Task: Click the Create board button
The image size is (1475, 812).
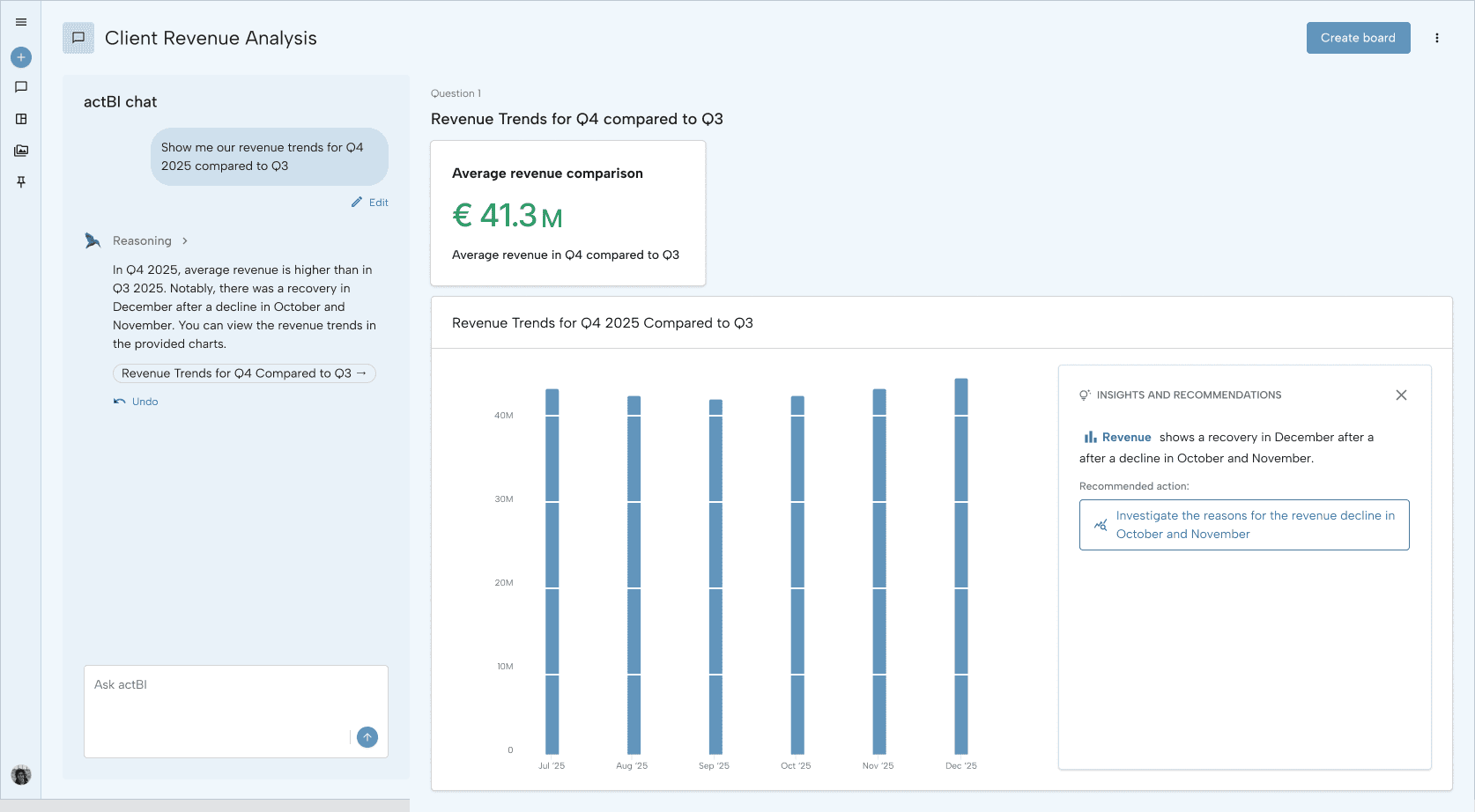Action: (1358, 38)
